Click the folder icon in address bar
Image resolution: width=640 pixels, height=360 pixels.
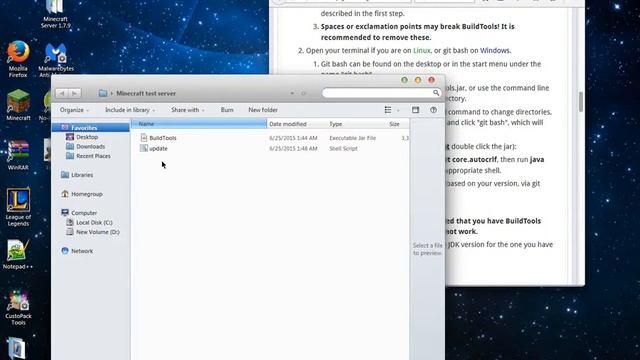pyautogui.click(x=103, y=93)
